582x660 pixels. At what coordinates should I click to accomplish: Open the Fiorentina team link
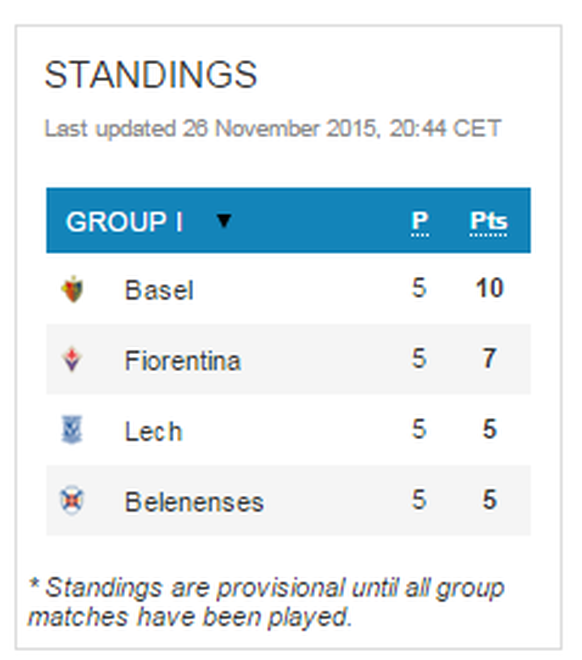(183, 360)
